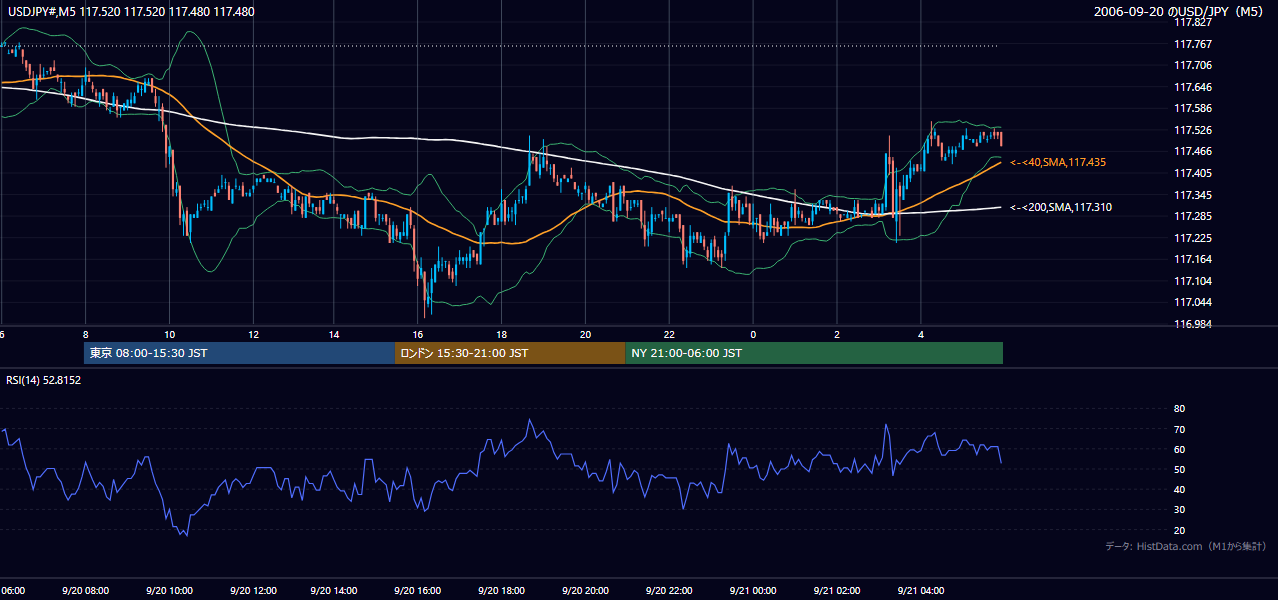Click the 40 SMA 117.435 label

click(1058, 162)
